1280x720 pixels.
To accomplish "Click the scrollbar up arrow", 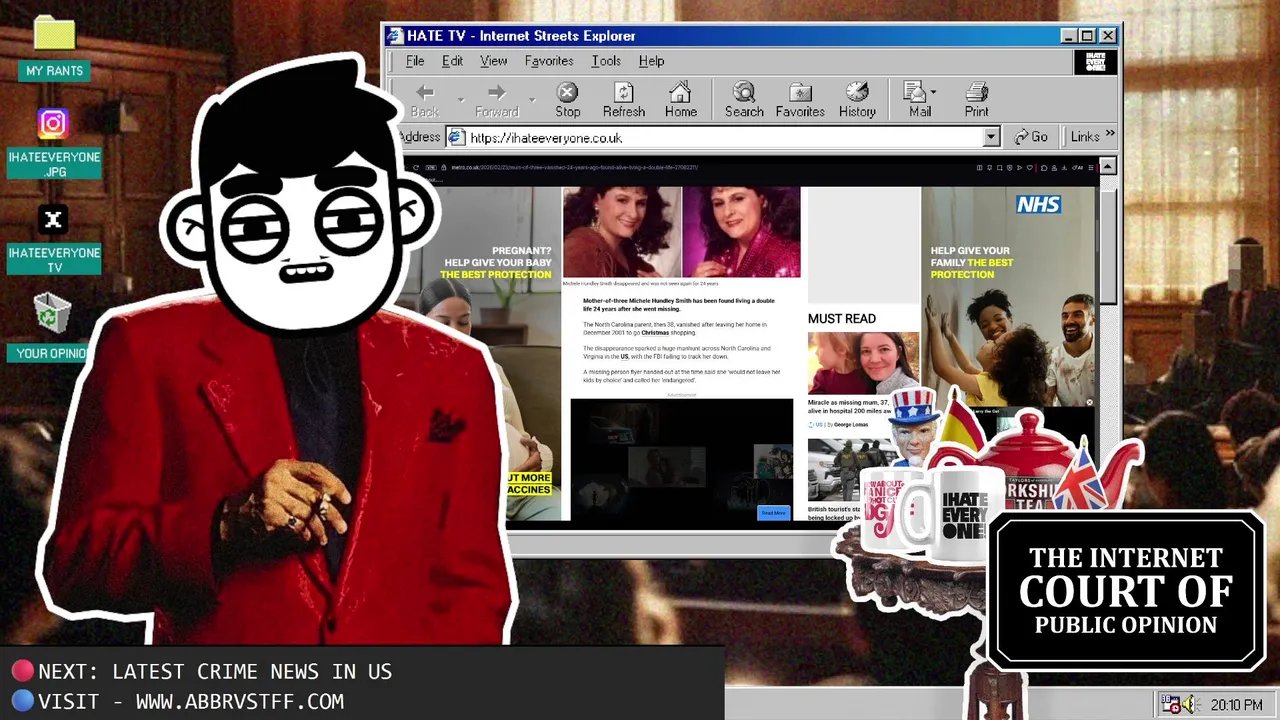I will click(x=1107, y=166).
